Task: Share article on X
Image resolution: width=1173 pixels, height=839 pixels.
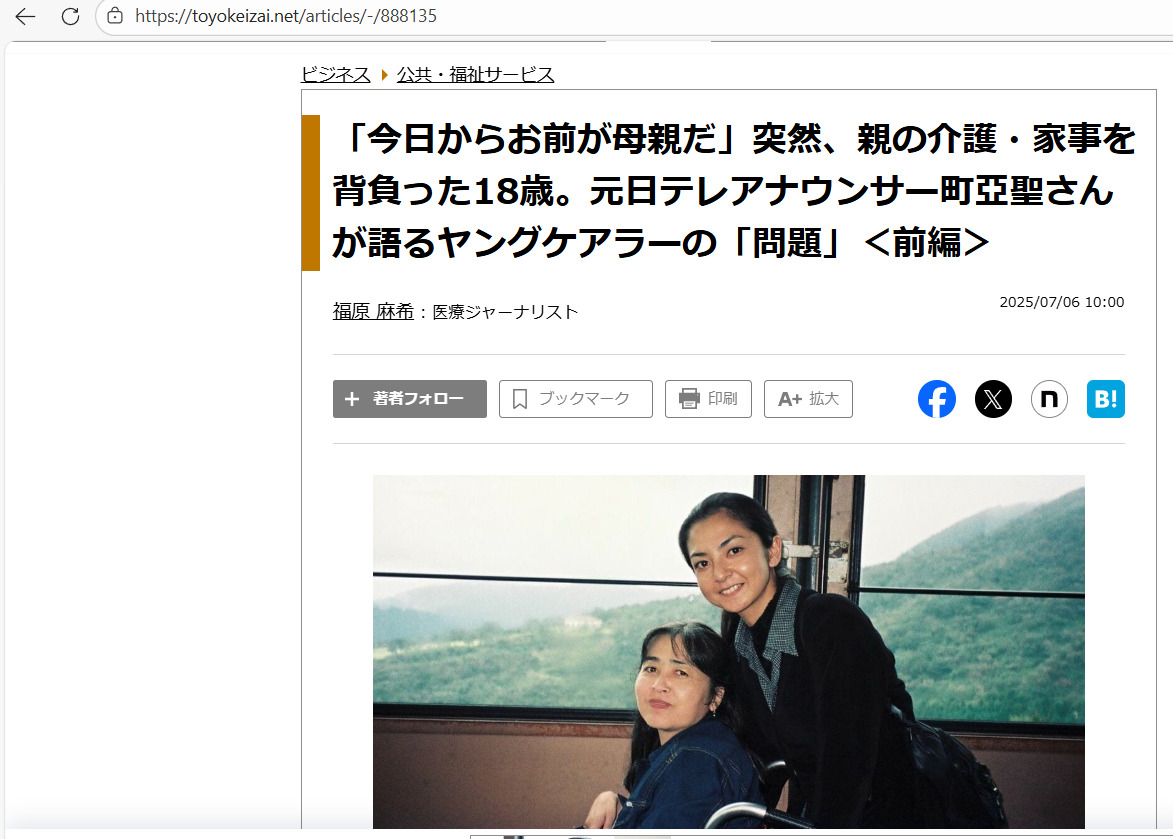Action: click(993, 399)
